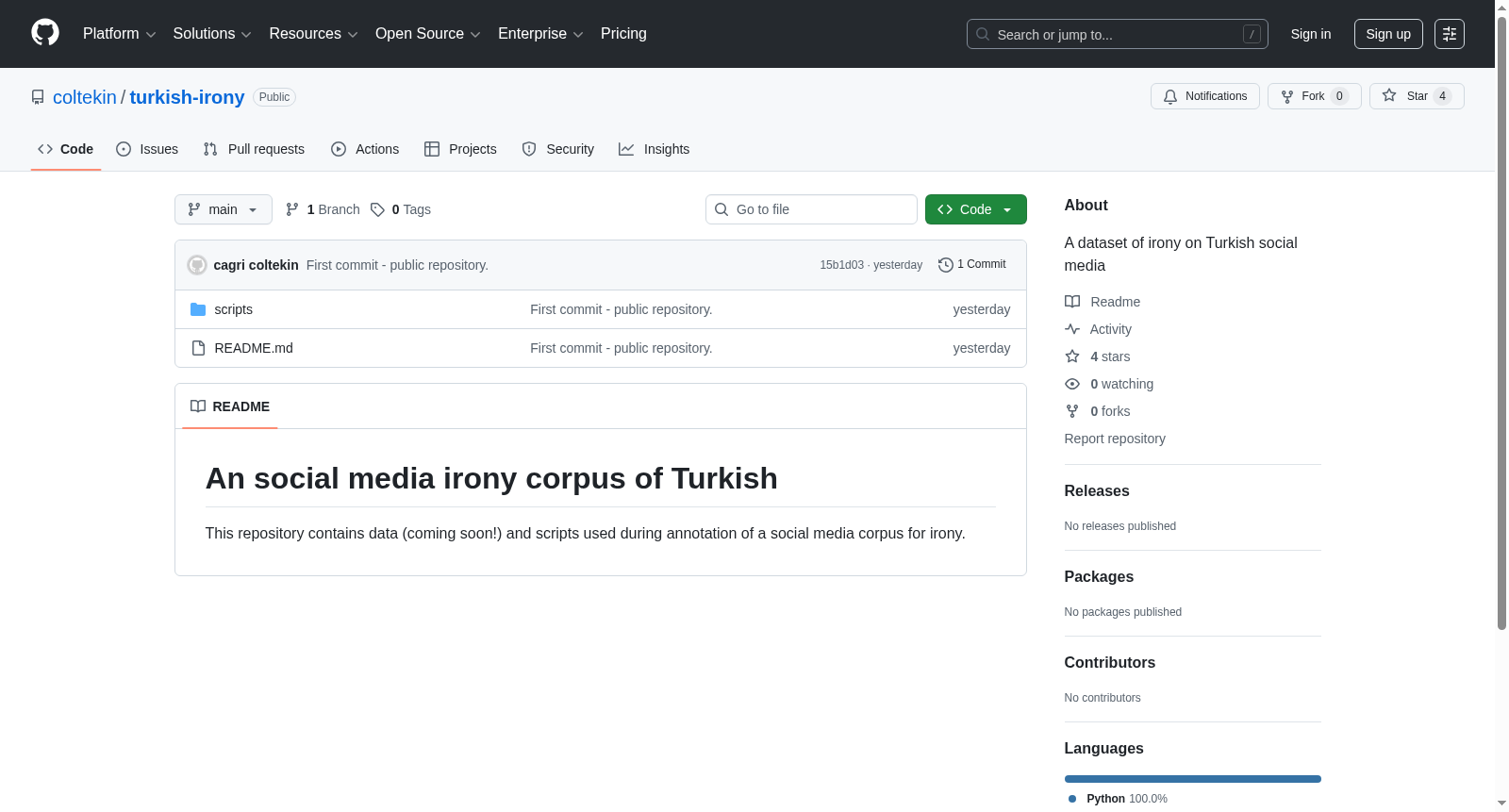Click the Contributors heading link
1509x812 pixels.
[x=1110, y=663]
